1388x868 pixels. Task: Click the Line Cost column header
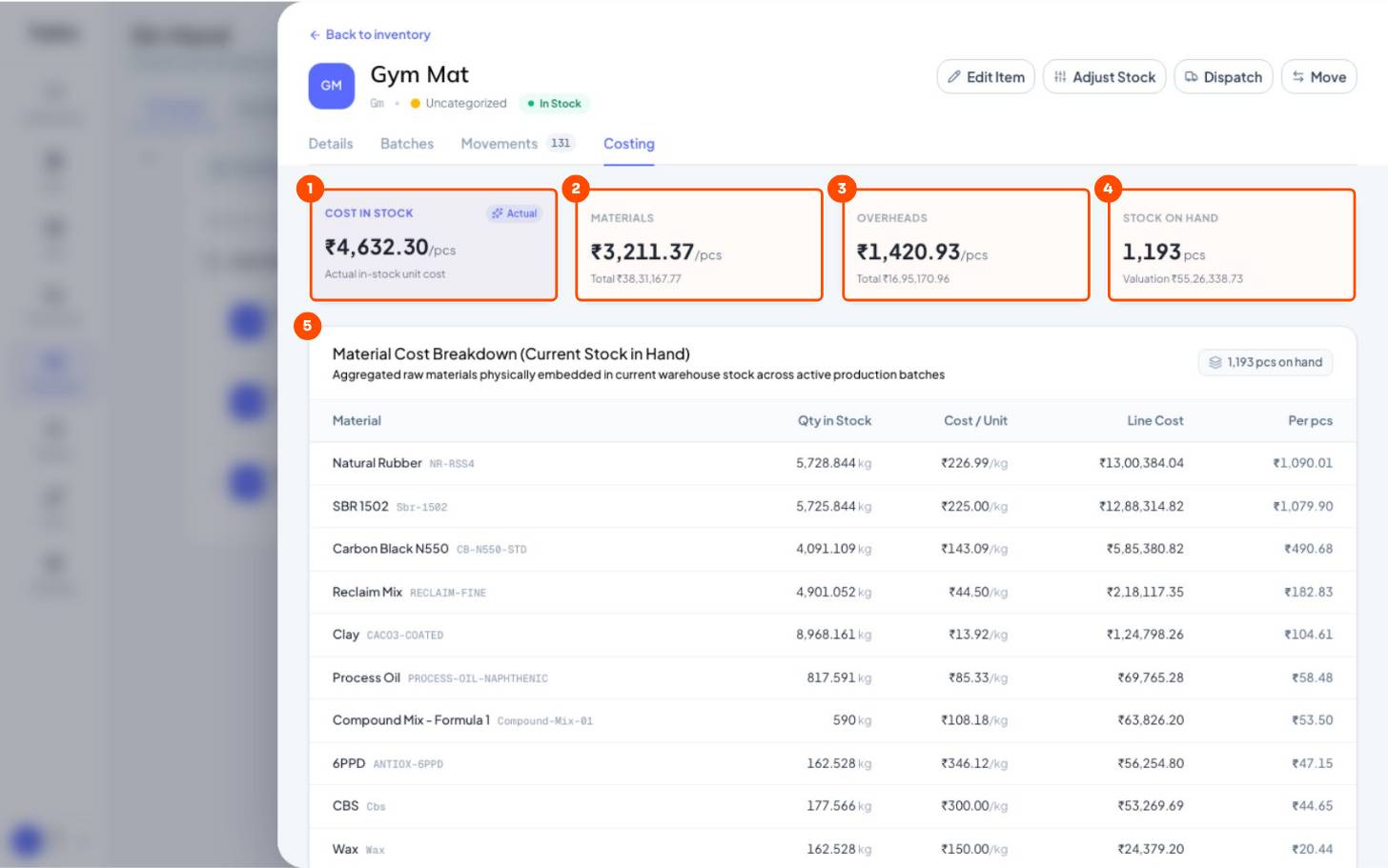point(1155,421)
